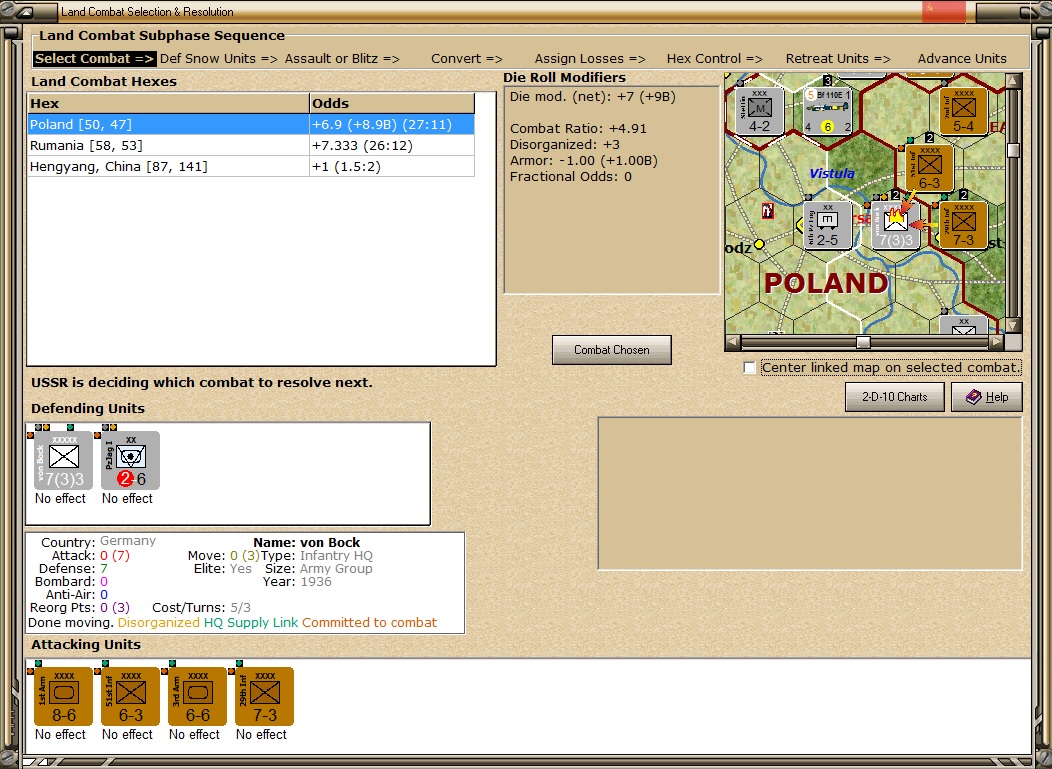1052x769 pixels.
Task: Click 2nd Inf 5-4 counter on map
Action: [963, 111]
